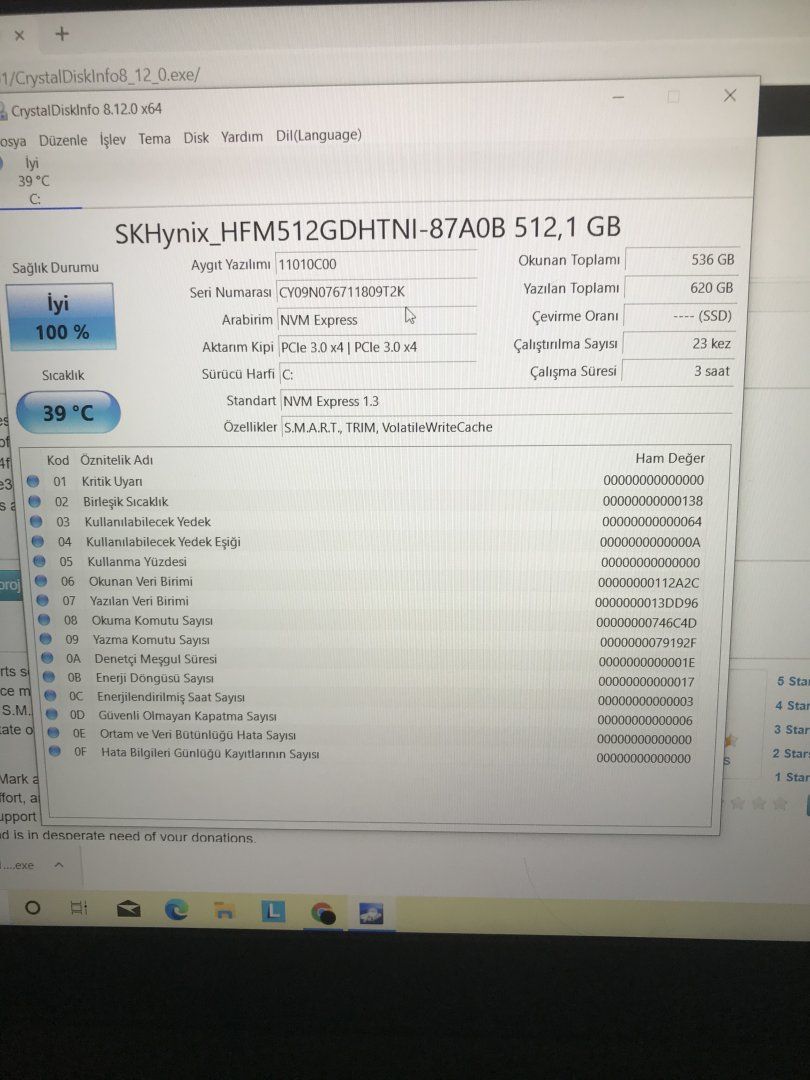Screen dimensions: 810x1080
Task: Click the Çalıştırılma Sayısı 23 kez value
Action: tap(678, 344)
